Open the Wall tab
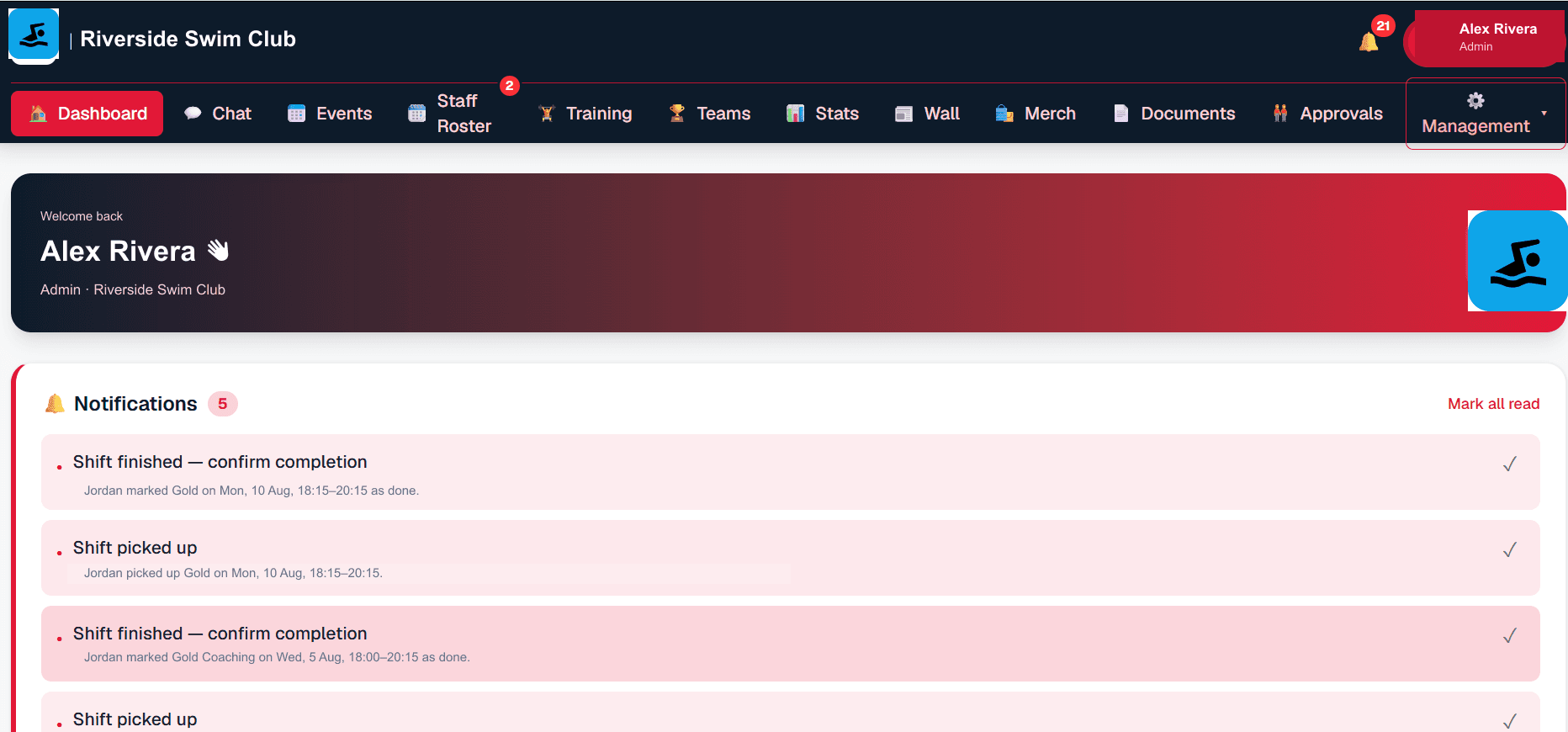This screenshot has width=1568, height=732. tap(927, 114)
